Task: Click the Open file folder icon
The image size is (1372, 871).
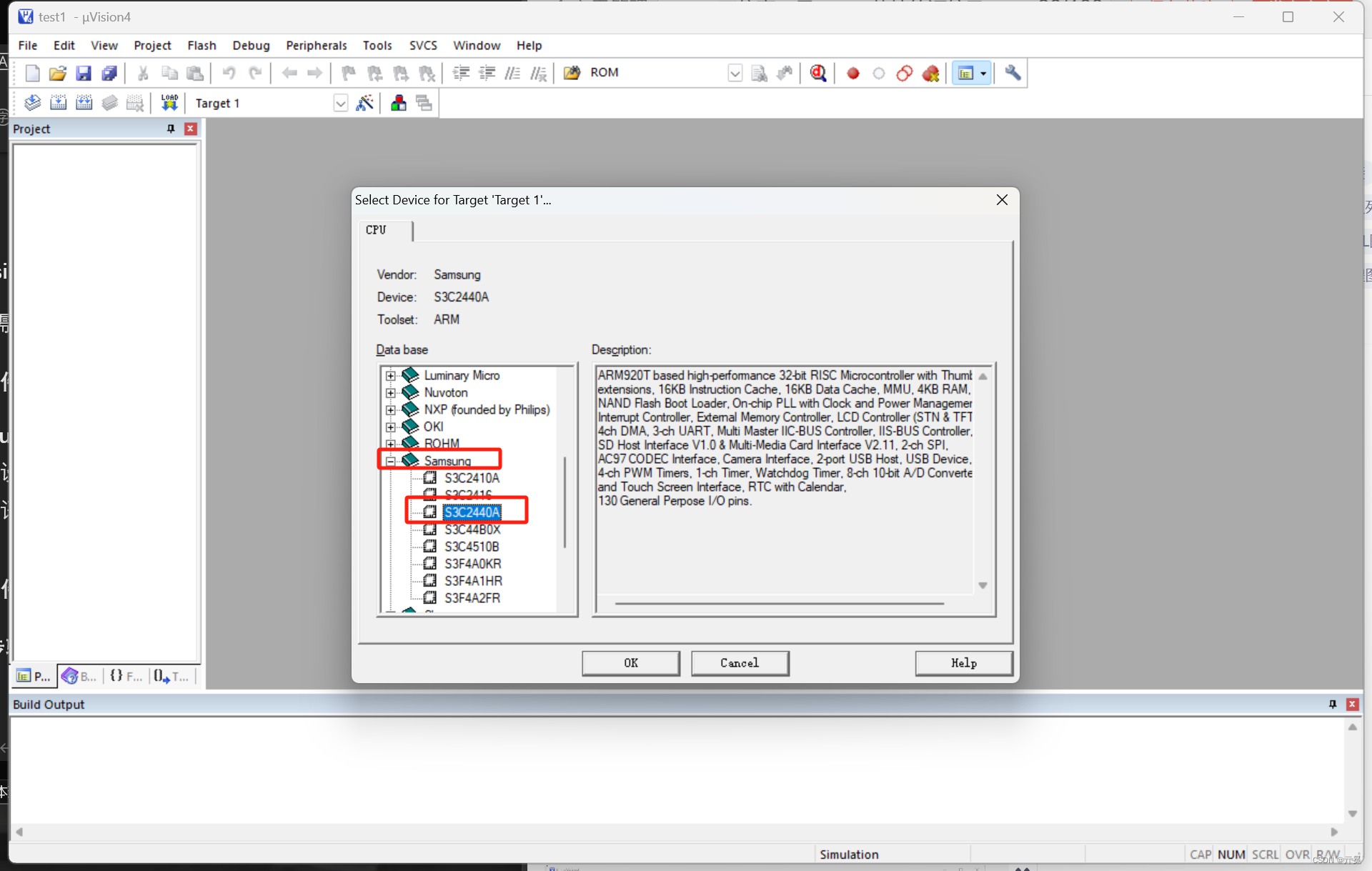Action: coord(58,73)
